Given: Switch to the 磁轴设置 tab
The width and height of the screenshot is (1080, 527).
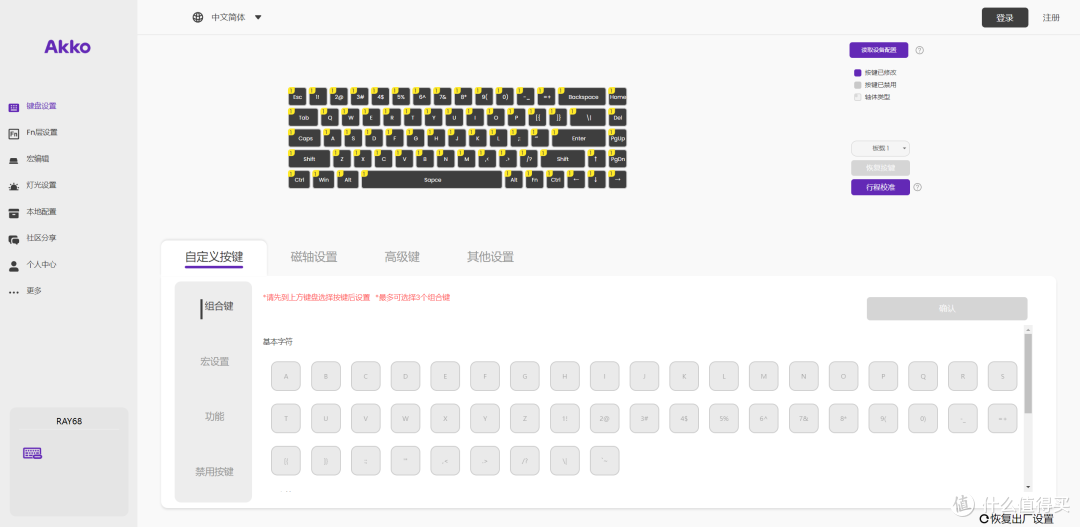Looking at the screenshot, I should pos(314,257).
